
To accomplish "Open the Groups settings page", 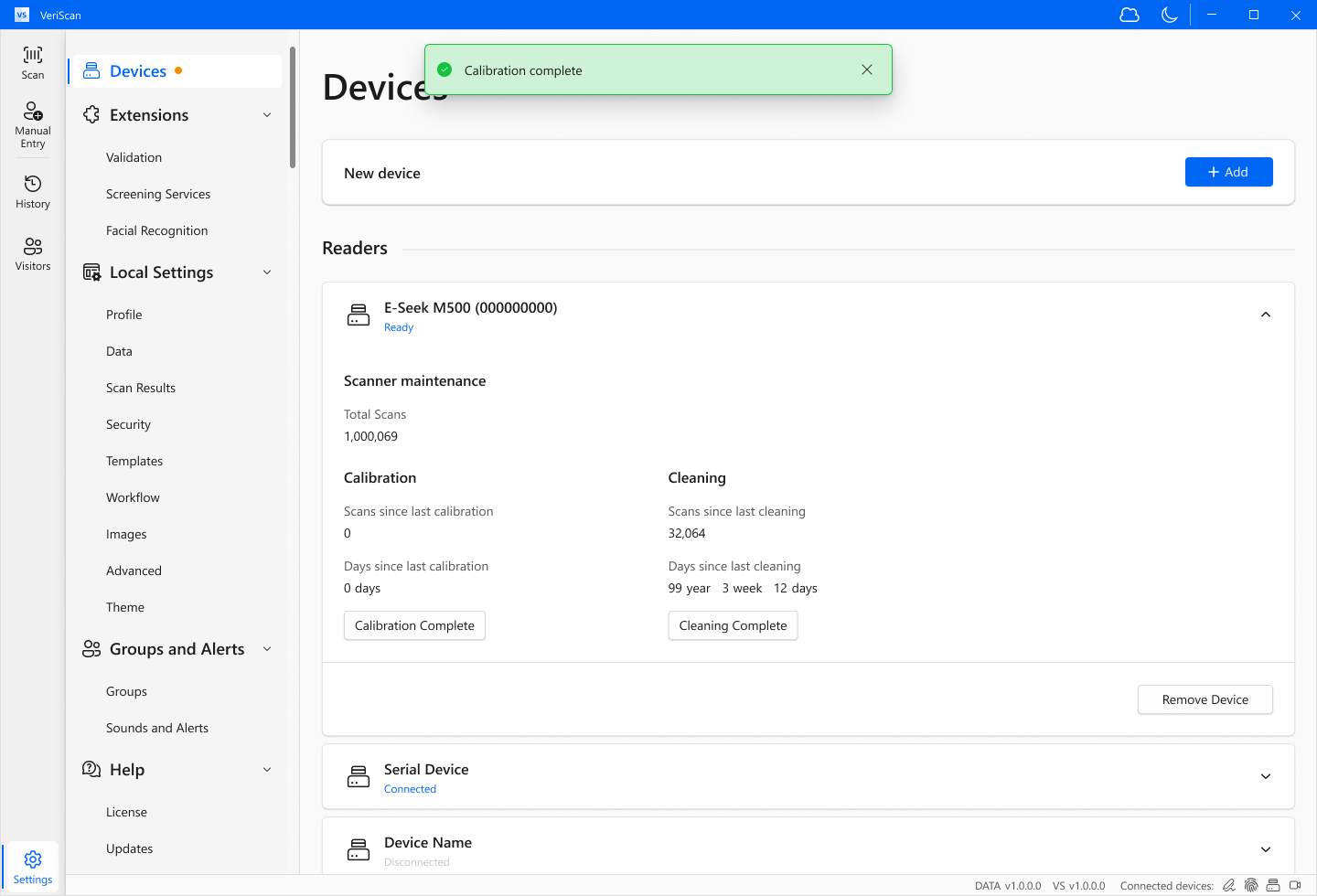I will pyautogui.click(x=126, y=691).
